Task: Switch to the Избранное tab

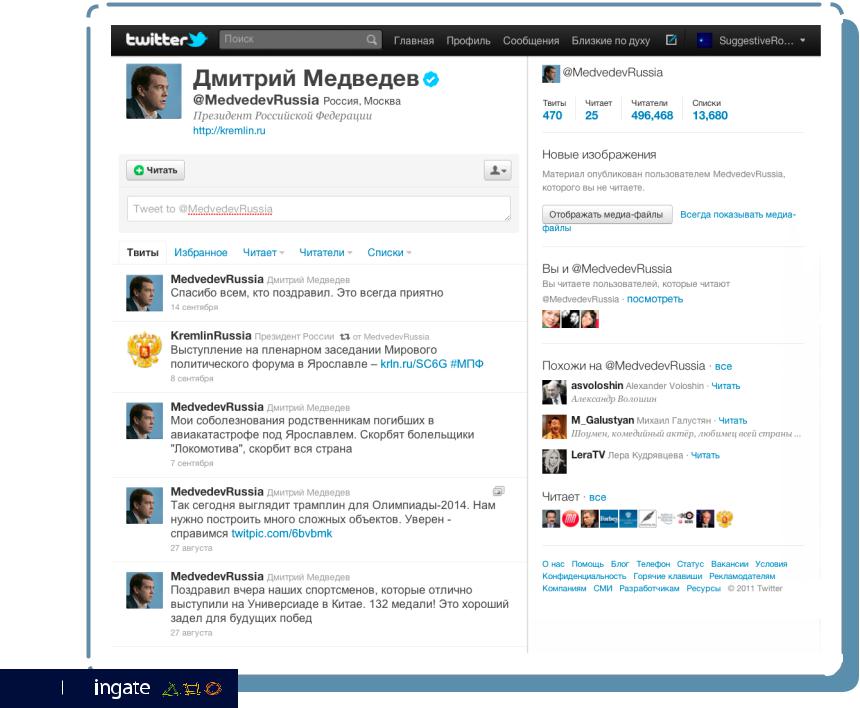Action: tap(201, 252)
